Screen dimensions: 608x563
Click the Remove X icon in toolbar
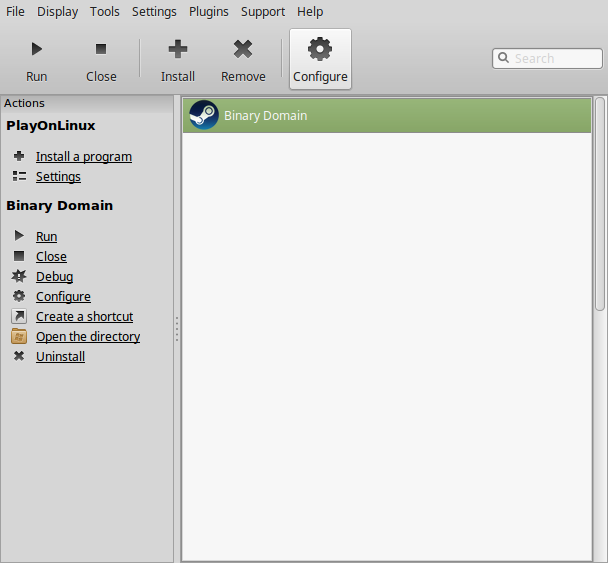click(x=243, y=49)
